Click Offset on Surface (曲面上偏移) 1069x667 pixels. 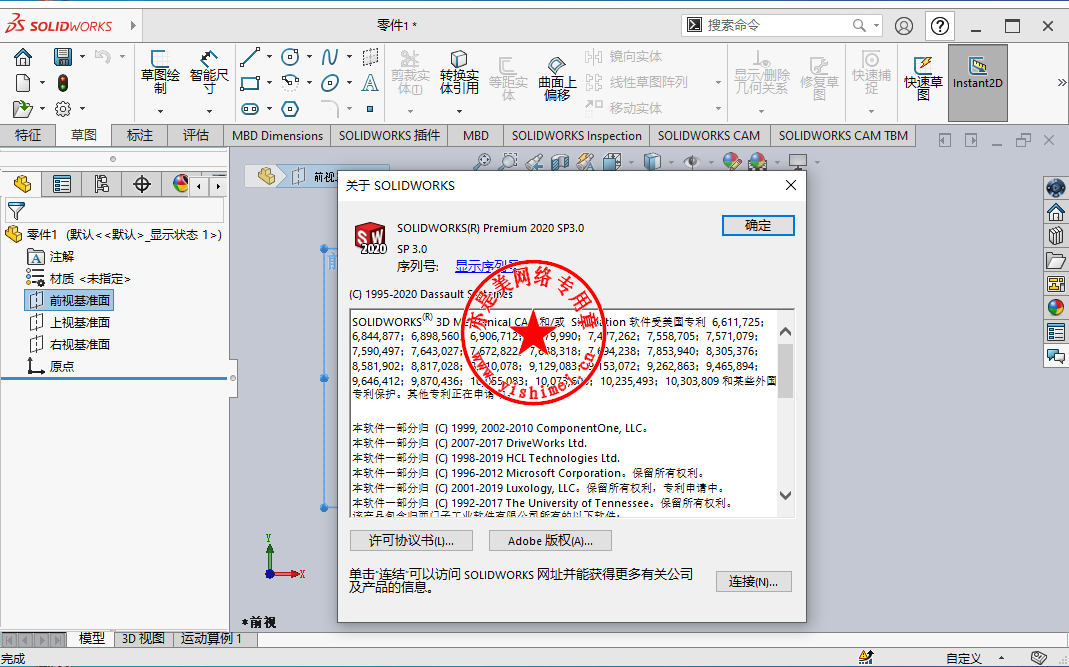click(x=557, y=78)
